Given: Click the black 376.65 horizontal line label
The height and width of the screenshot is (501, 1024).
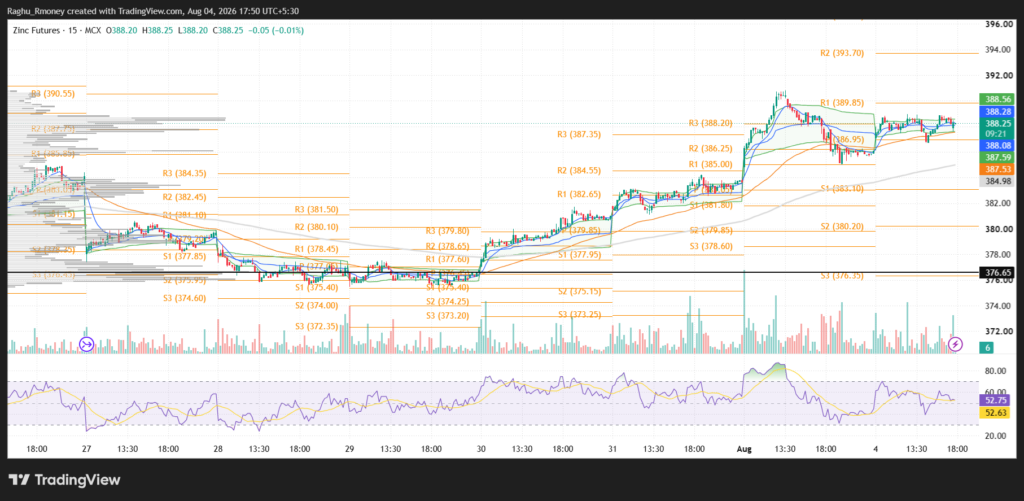Looking at the screenshot, I should click(x=998, y=272).
